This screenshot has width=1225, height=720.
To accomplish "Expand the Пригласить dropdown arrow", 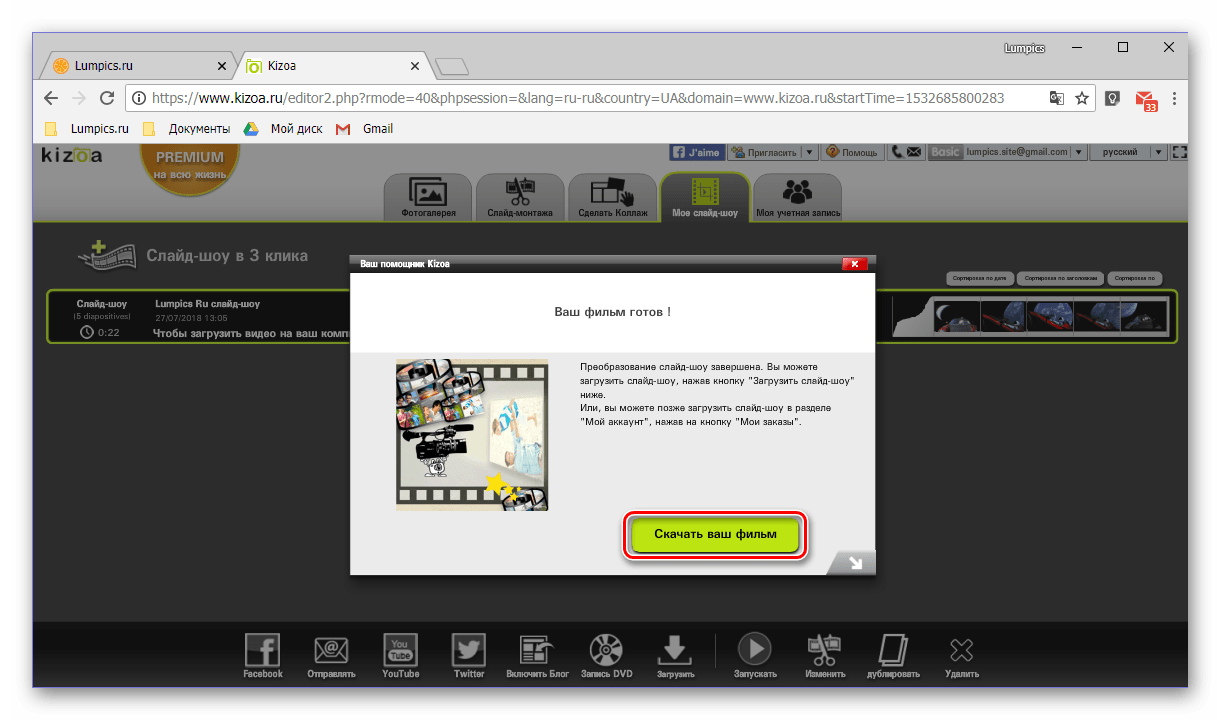I will [x=810, y=152].
